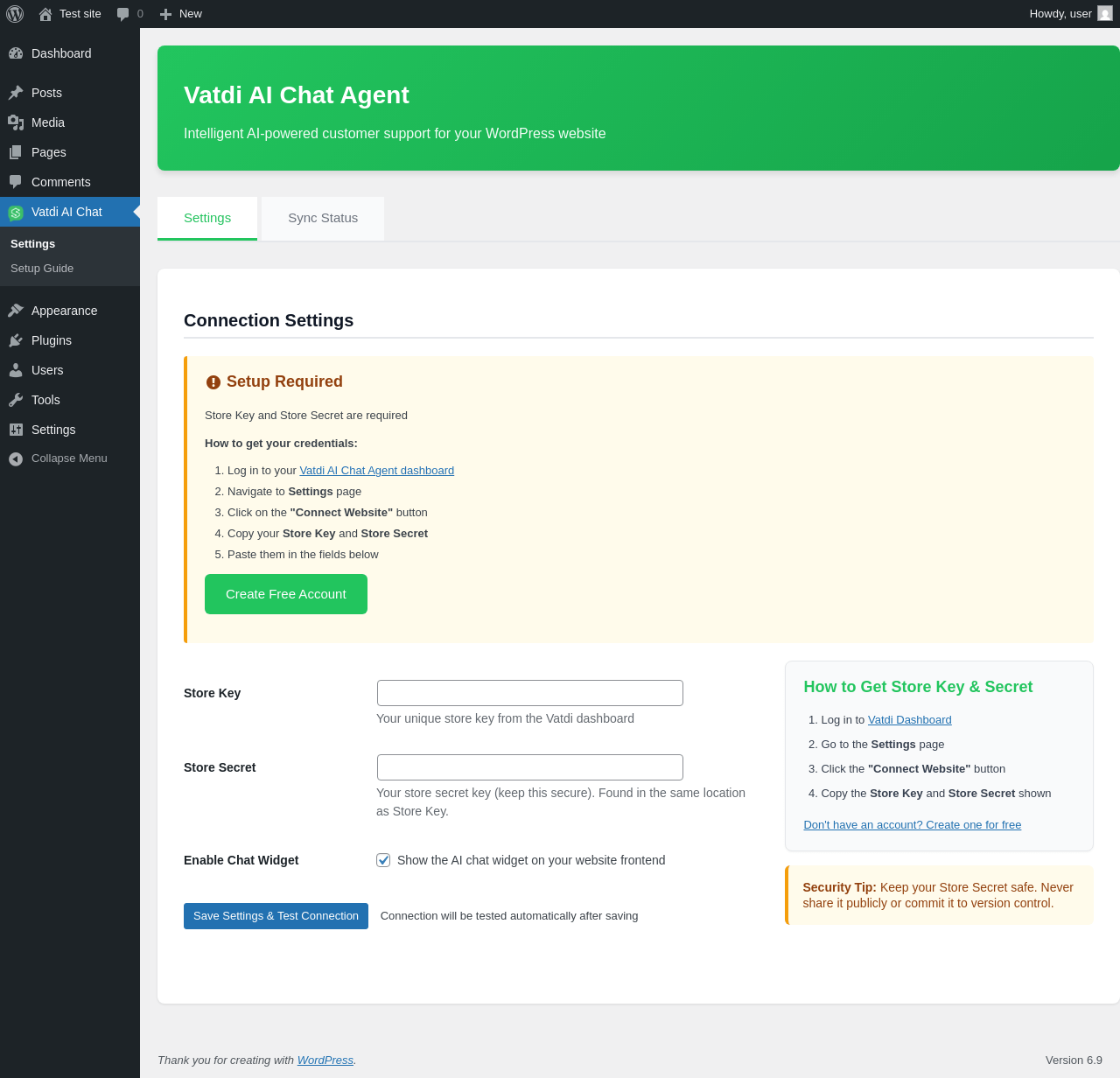Click the Store Key input field

(x=530, y=693)
